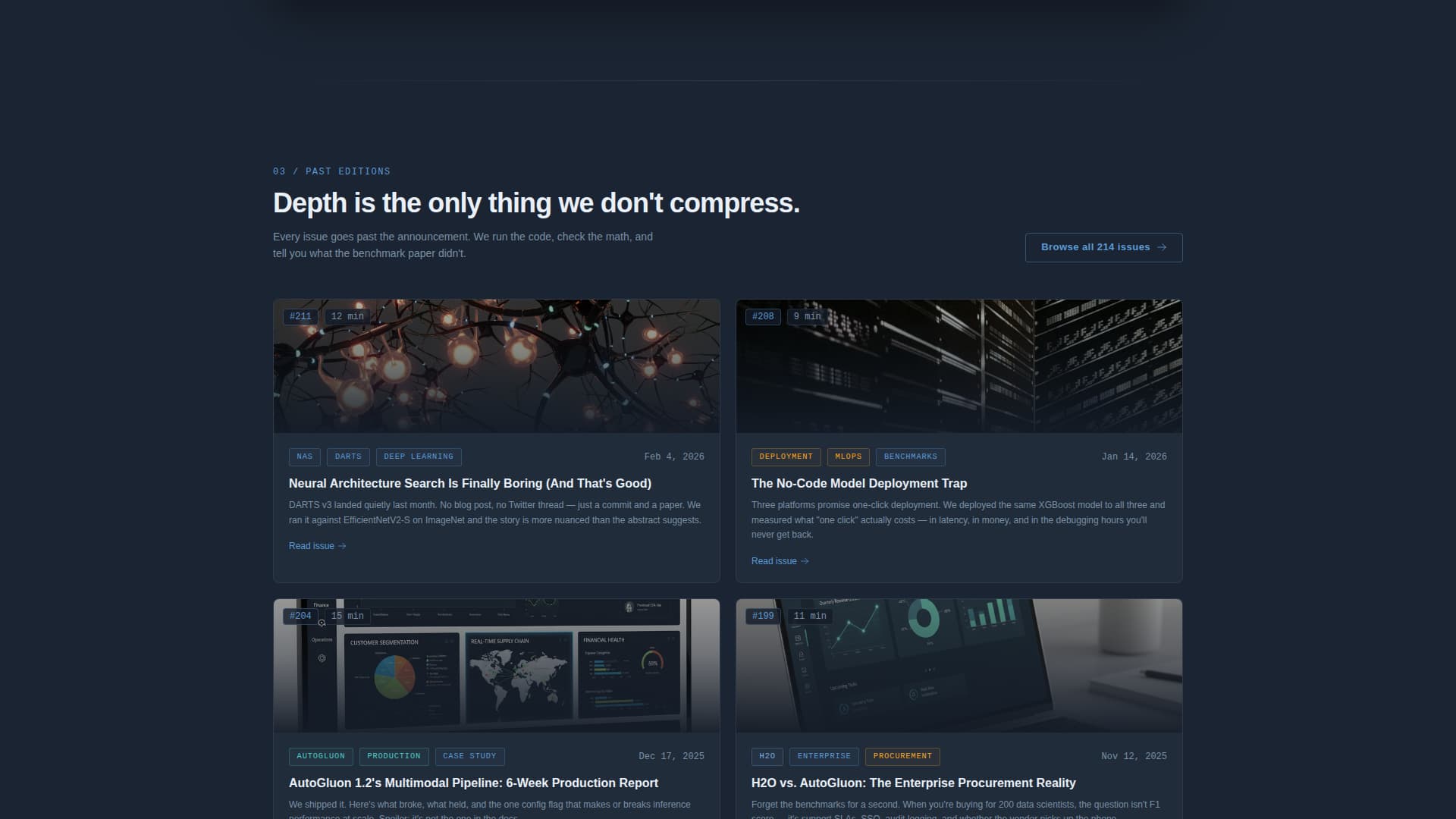Click the arrow icon beside Read issue under the DARTS article
This screenshot has height=819, width=1456.
(342, 546)
